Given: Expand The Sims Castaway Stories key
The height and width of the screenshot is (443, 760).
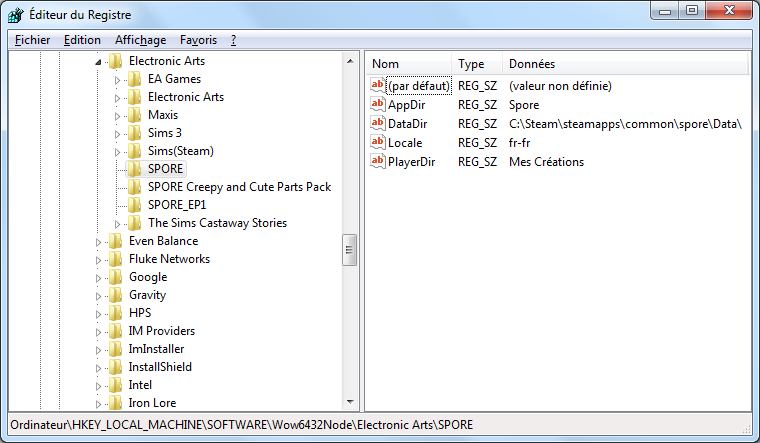Looking at the screenshot, I should (x=117, y=224).
